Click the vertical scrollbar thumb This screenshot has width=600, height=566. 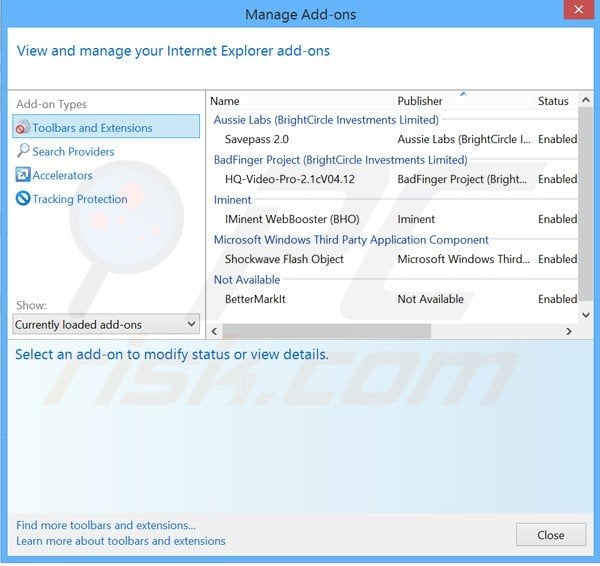(585, 204)
